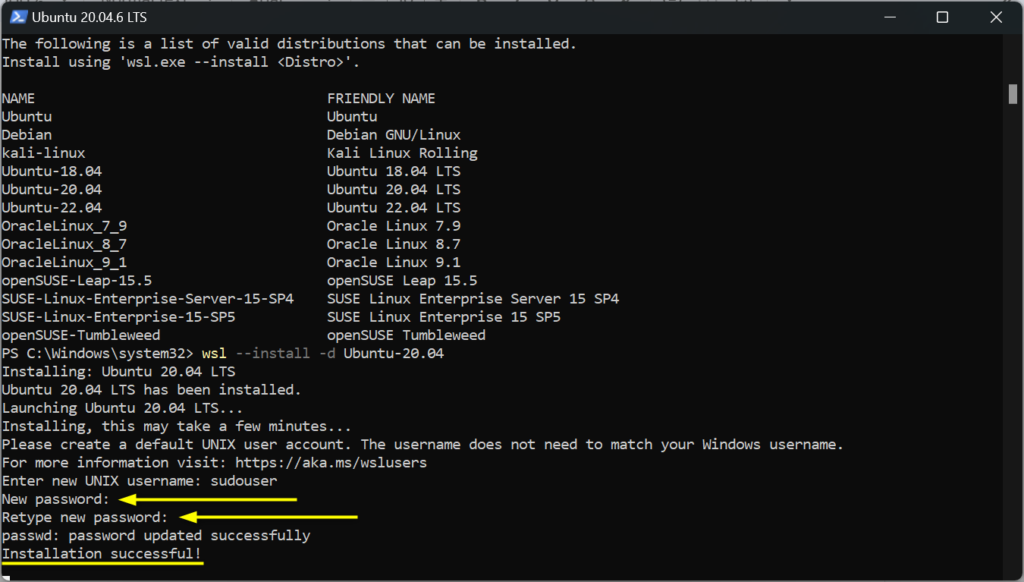Click the kali-linux distribution name
This screenshot has height=582, width=1024.
[x=42, y=152]
